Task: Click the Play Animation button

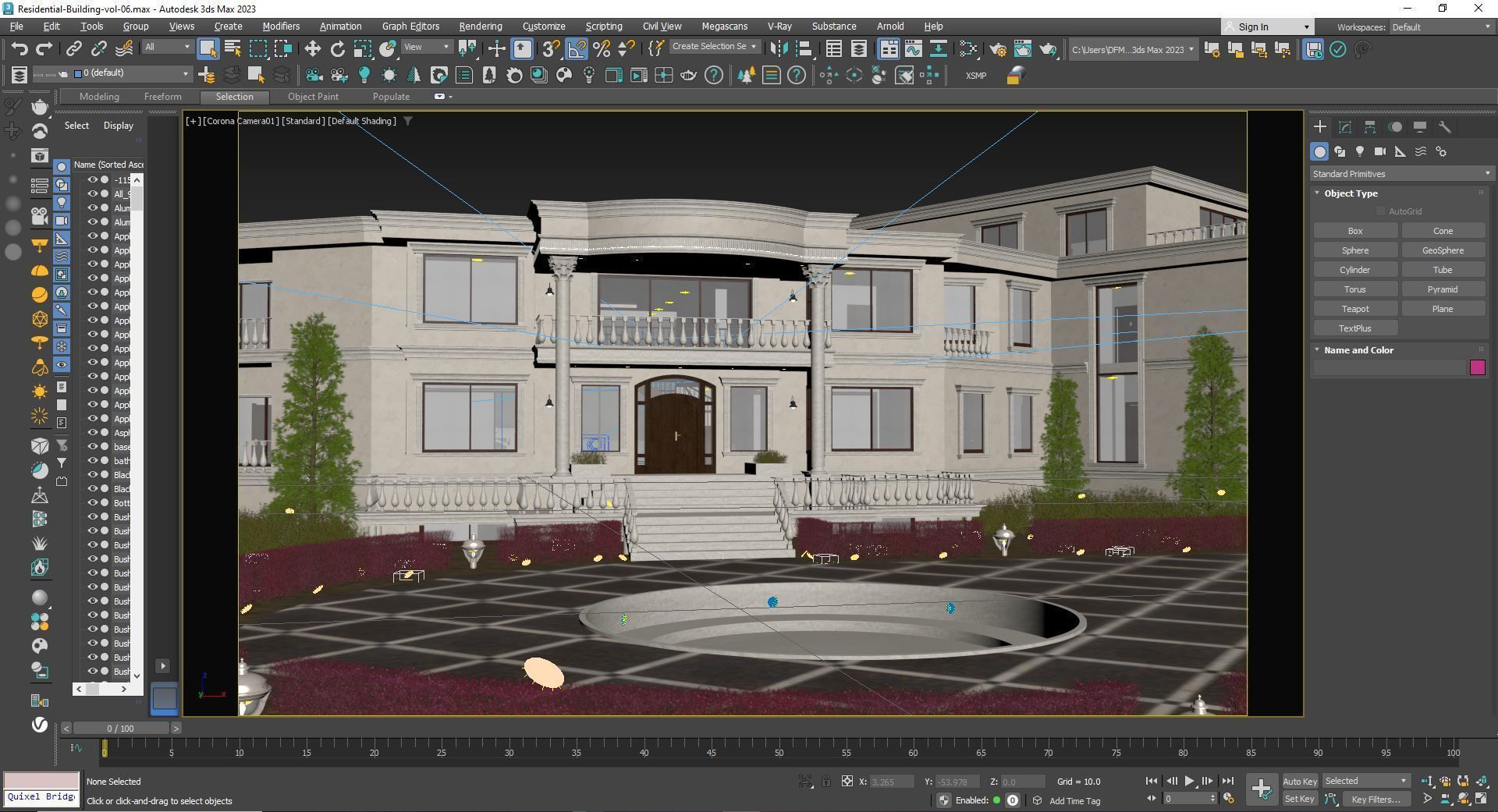Action: [1189, 781]
